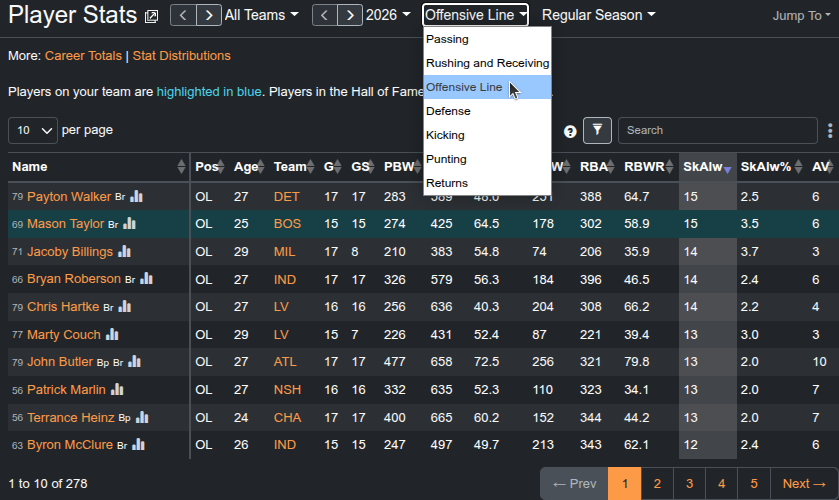Screen dimensions: 839x500
Task: Go to next season arrow button
Action: click(350, 15)
